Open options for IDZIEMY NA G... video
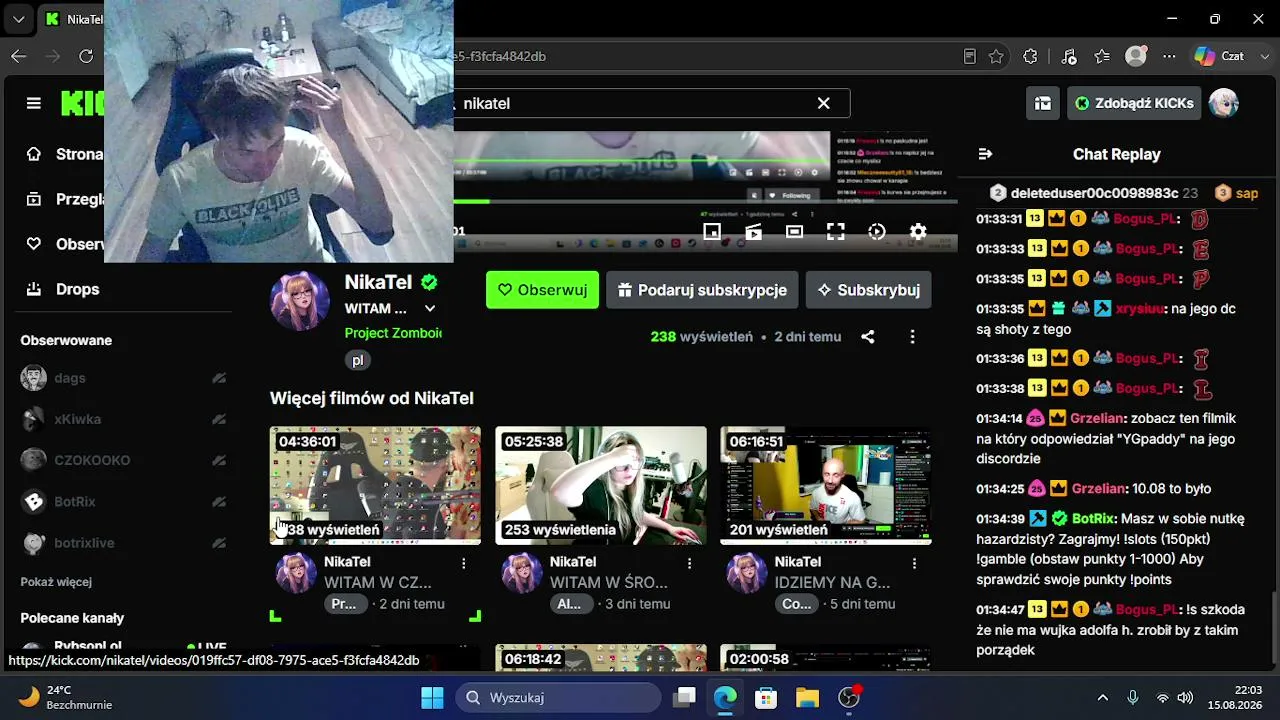The image size is (1280, 720). tap(914, 564)
